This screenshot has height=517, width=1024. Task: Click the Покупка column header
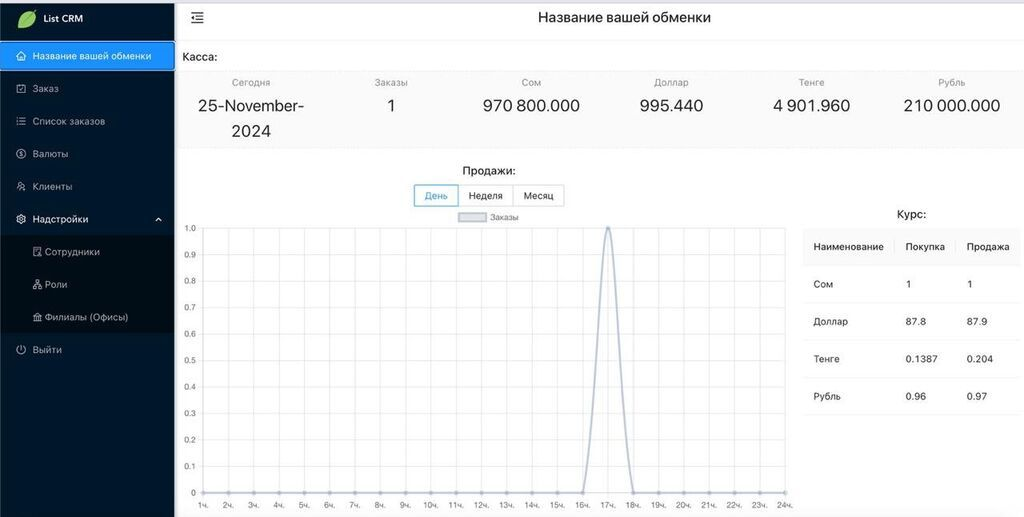coord(925,247)
